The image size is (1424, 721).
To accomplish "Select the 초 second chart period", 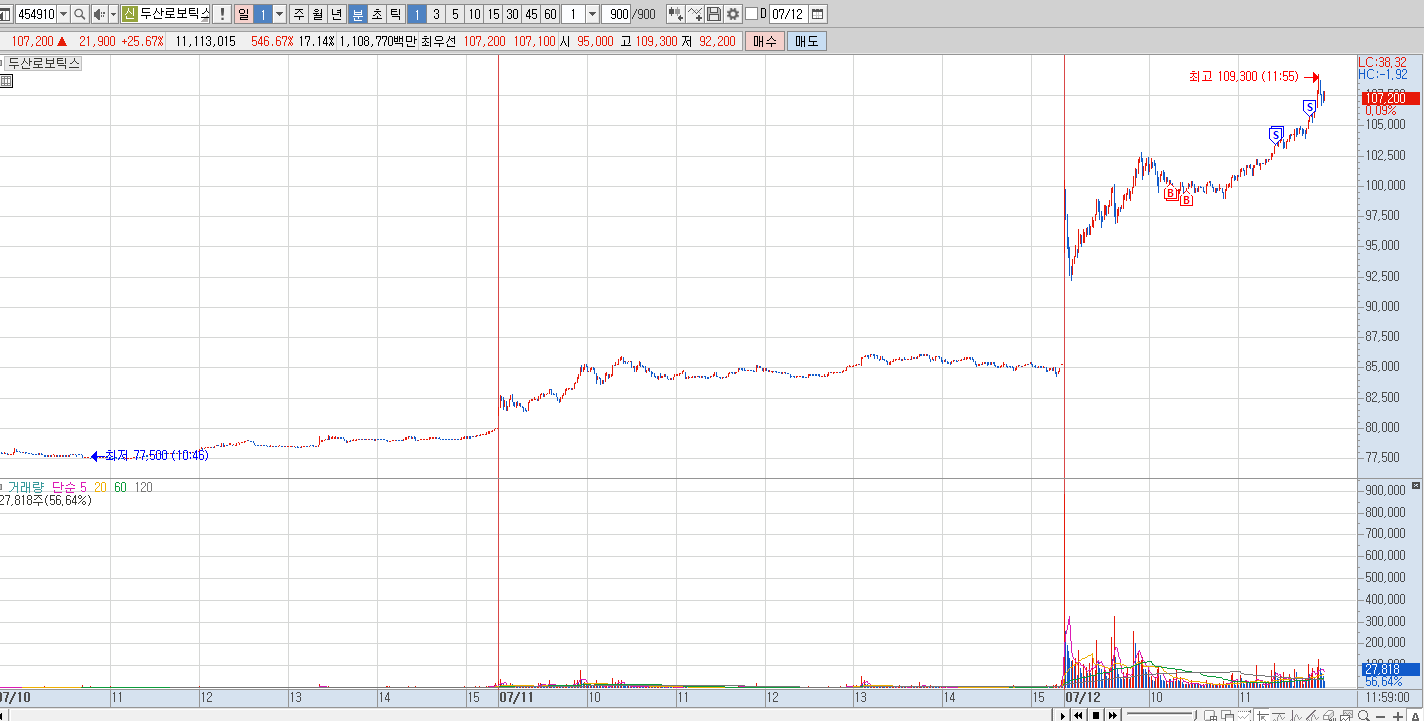I will (377, 14).
